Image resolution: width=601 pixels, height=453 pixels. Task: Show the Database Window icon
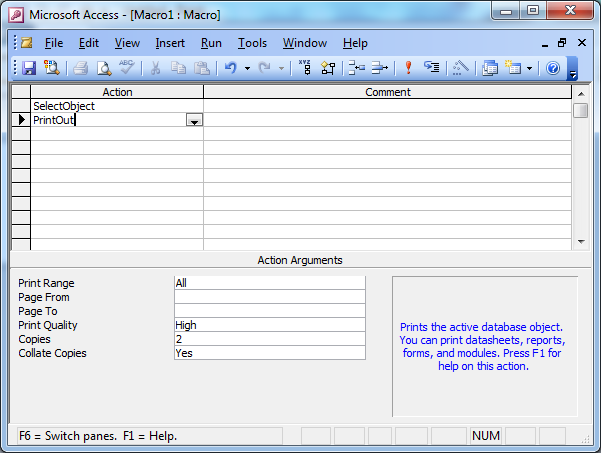pos(489,68)
